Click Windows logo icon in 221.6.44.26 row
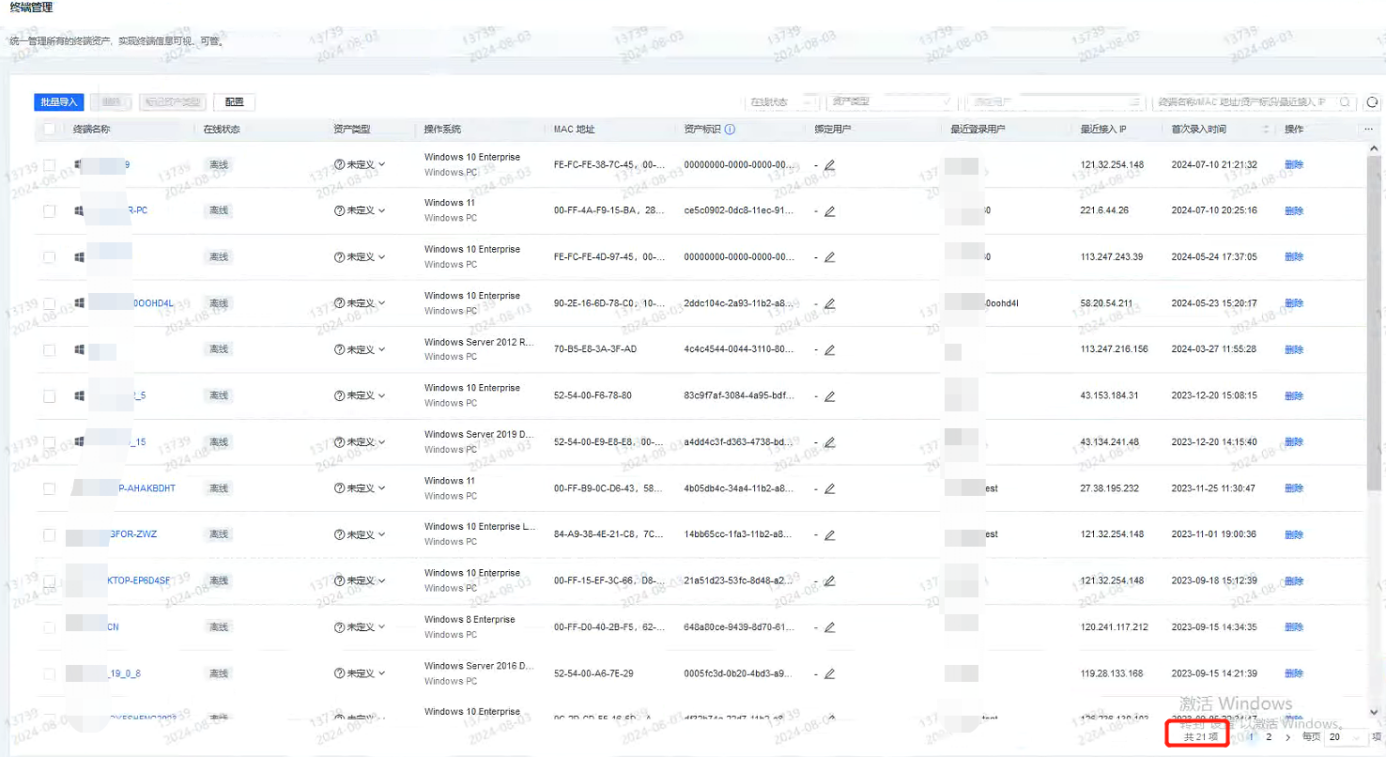1386x757 pixels. 79,211
